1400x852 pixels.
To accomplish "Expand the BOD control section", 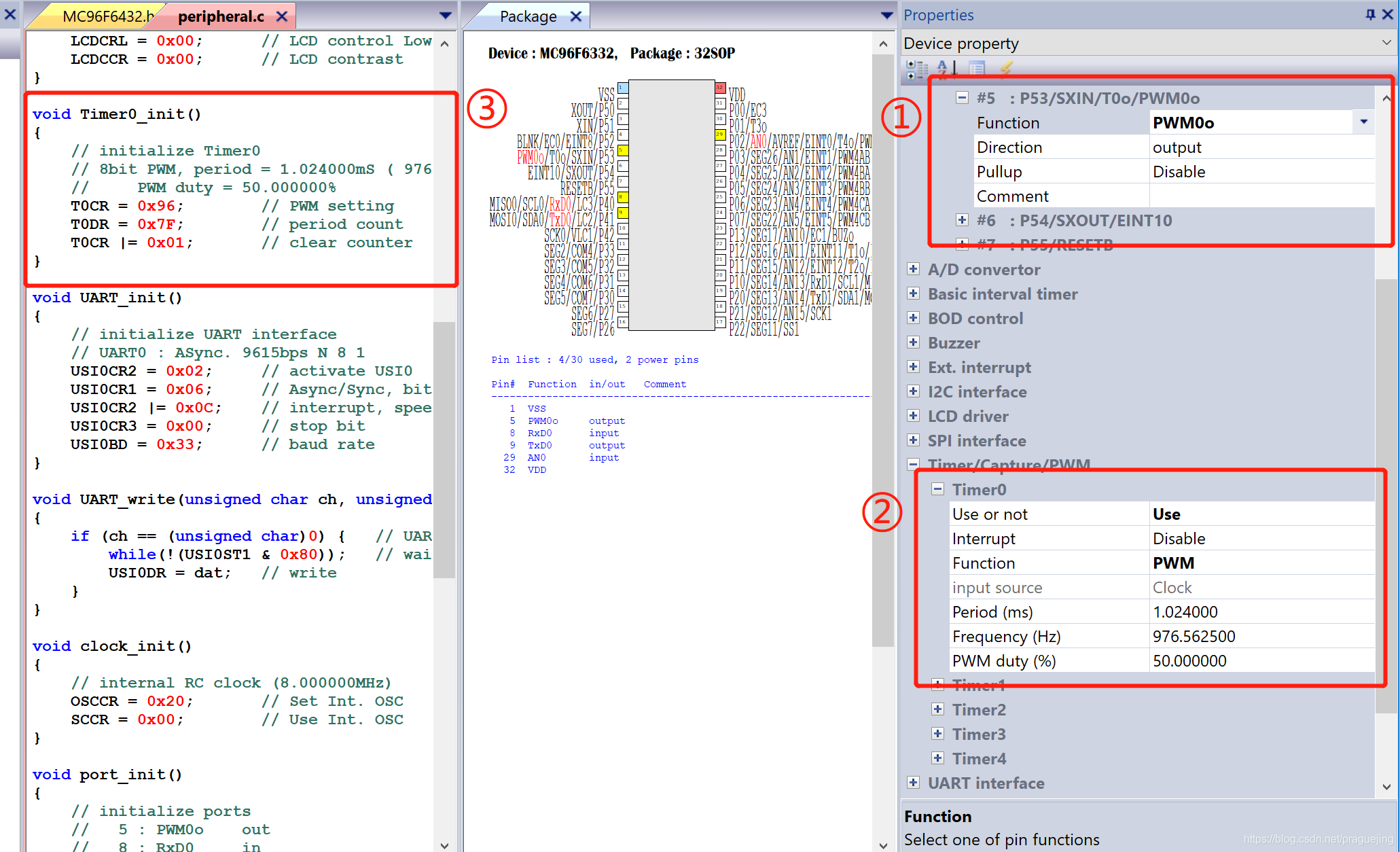I will (x=914, y=318).
